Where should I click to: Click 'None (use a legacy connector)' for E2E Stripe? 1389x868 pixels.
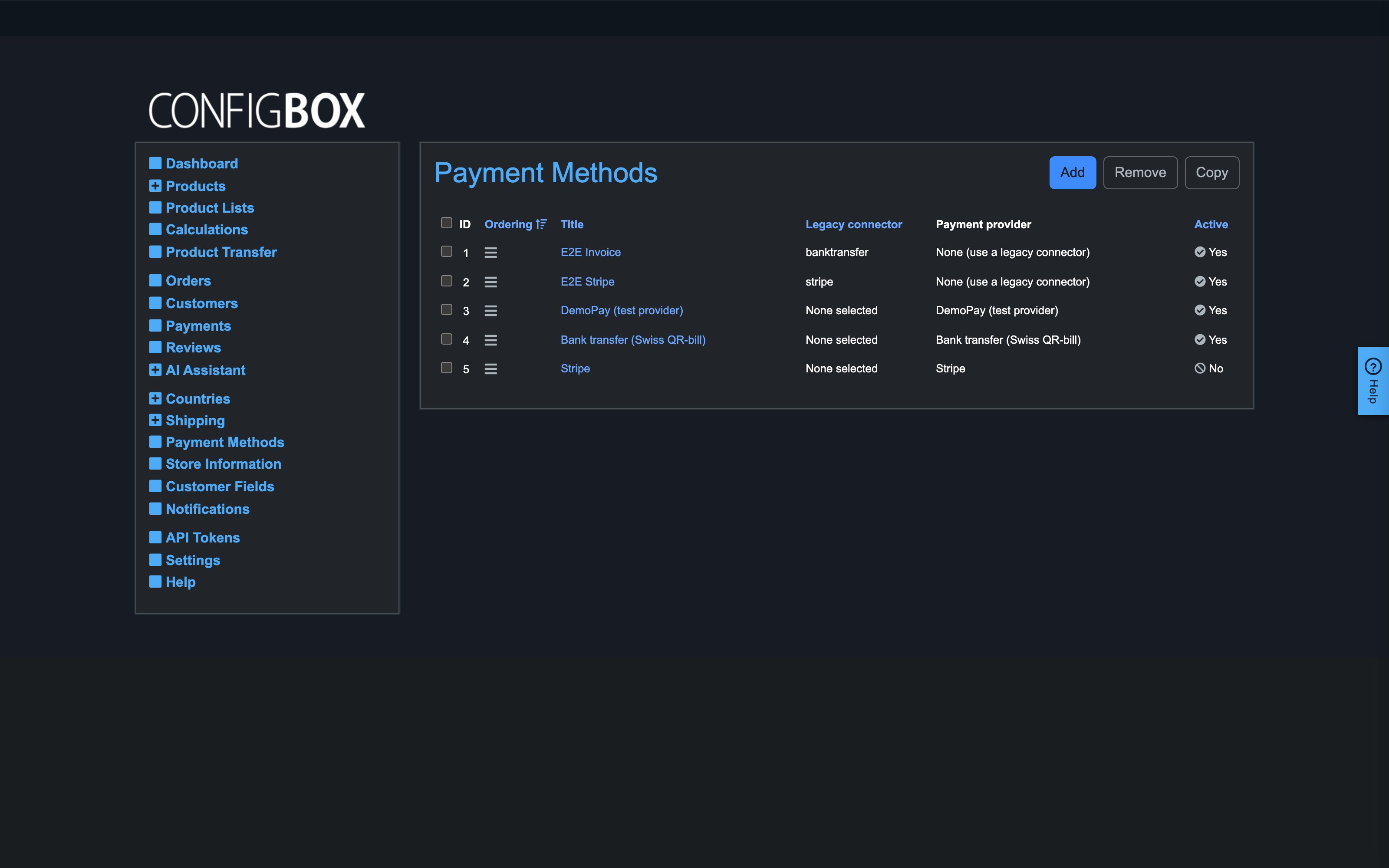coord(1013,282)
